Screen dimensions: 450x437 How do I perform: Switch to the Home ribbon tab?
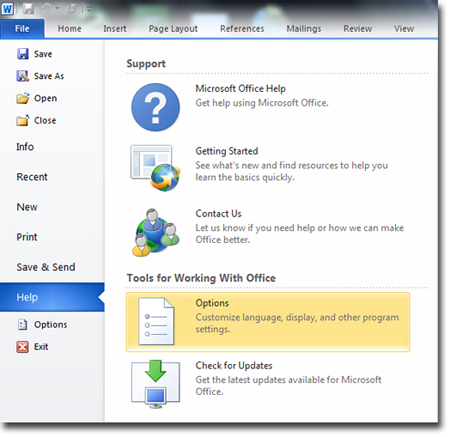pyautogui.click(x=69, y=29)
